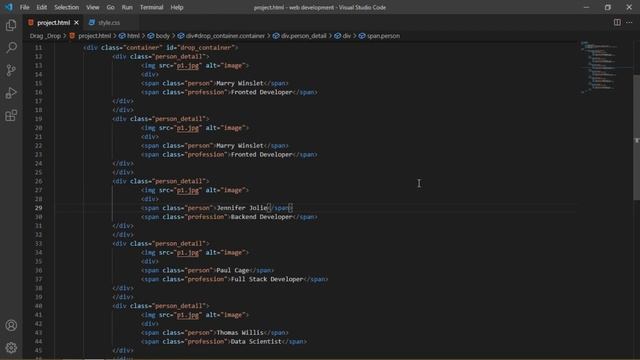Click the text Jennifer Jolie on line 29
Viewport: 640px width, 360px height.
242,208
